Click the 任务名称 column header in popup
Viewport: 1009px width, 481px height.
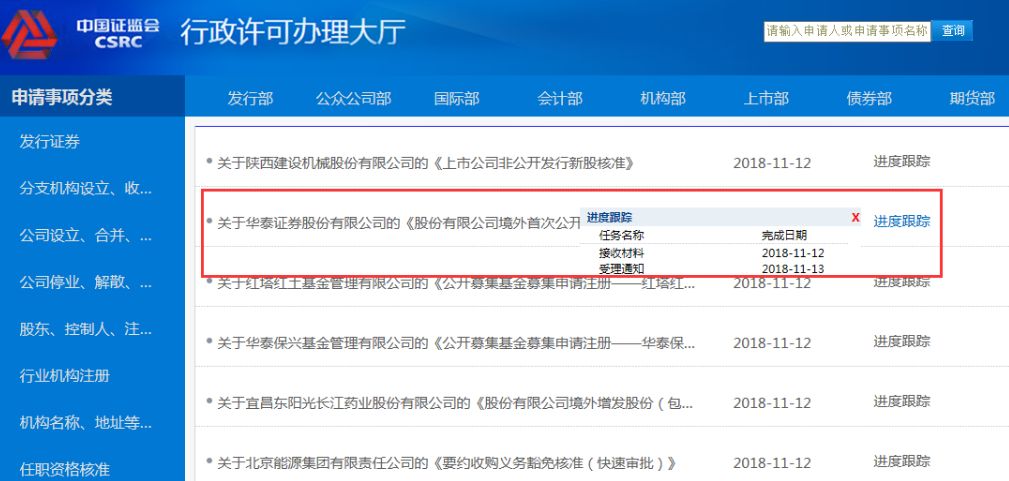click(621, 236)
